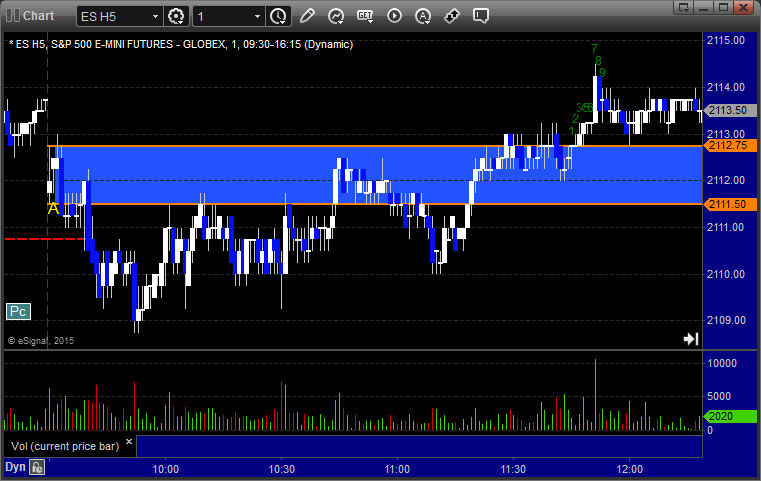Open the studies indicator menu
The height and width of the screenshot is (481, 761).
click(336, 16)
